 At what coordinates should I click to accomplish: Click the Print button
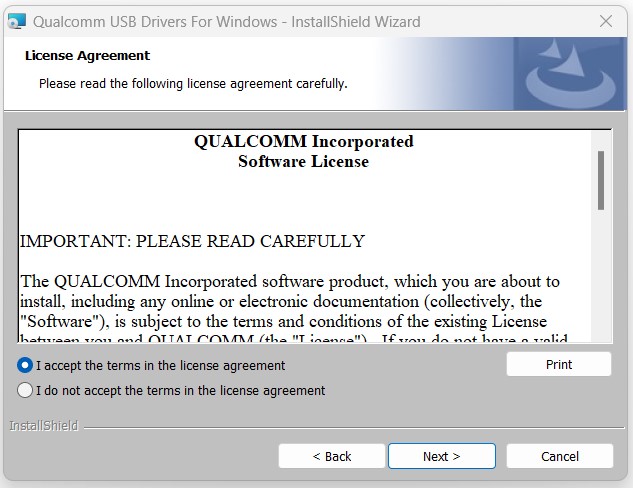tap(559, 364)
